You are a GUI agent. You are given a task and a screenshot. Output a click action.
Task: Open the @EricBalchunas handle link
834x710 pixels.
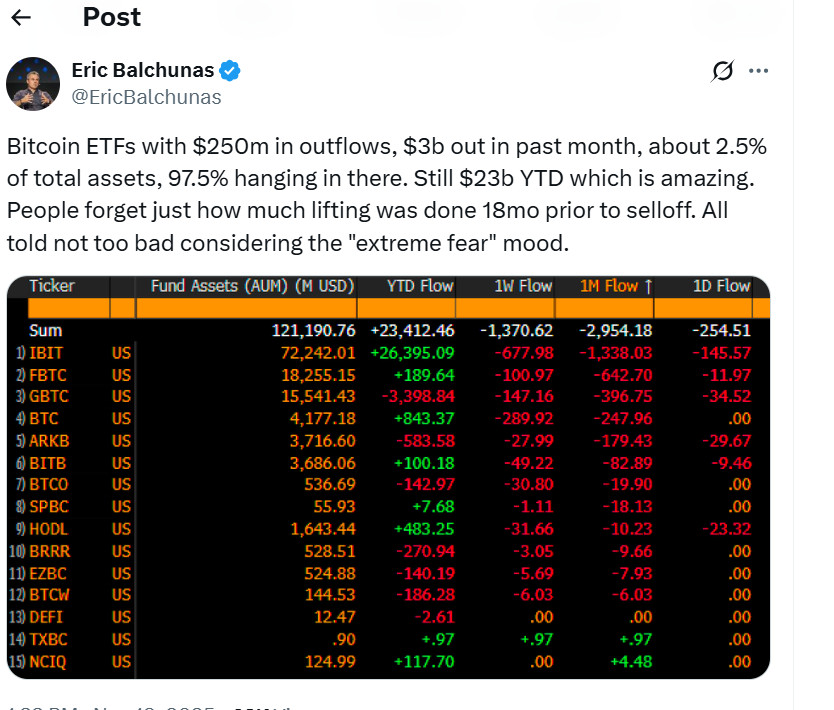coord(146,97)
